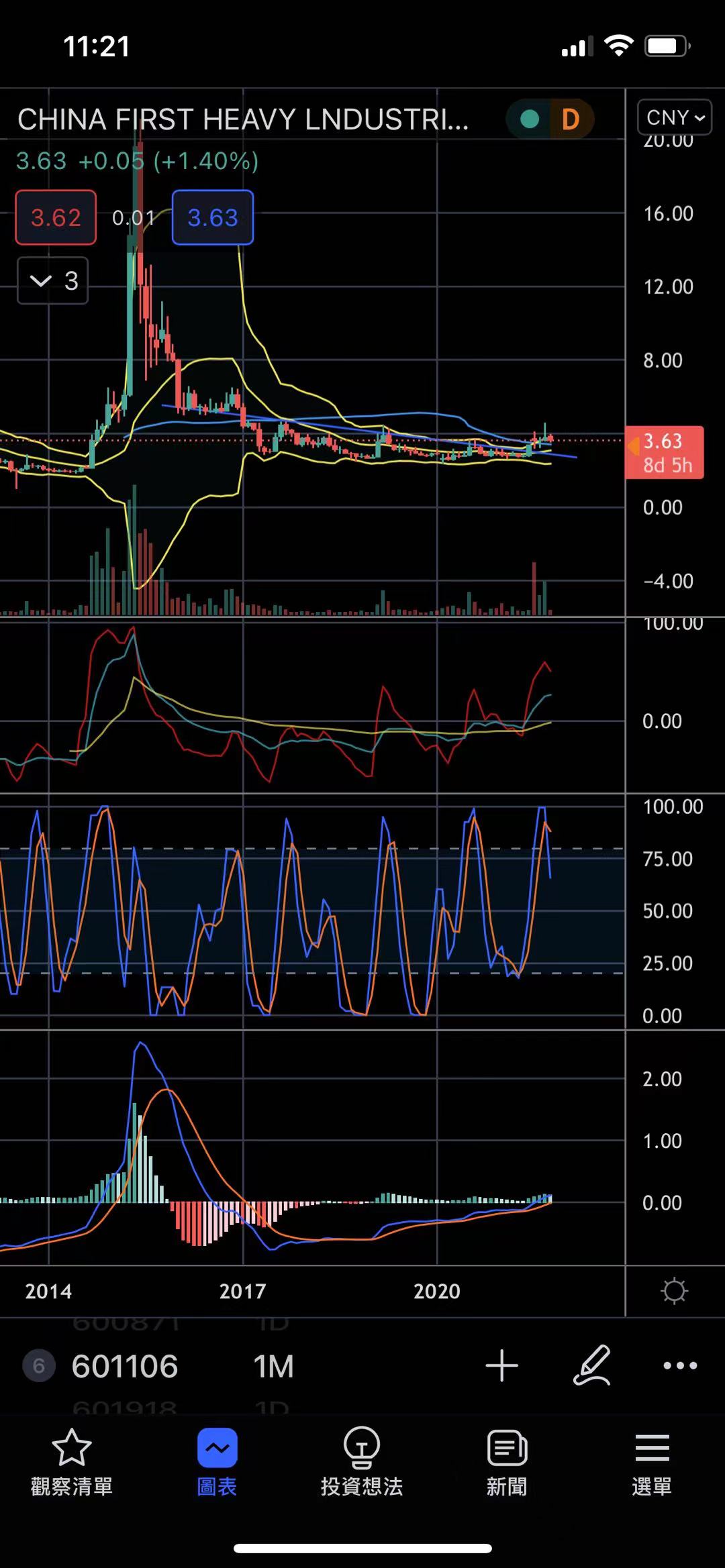Select the 601106 symbol in the picker

point(125,1366)
